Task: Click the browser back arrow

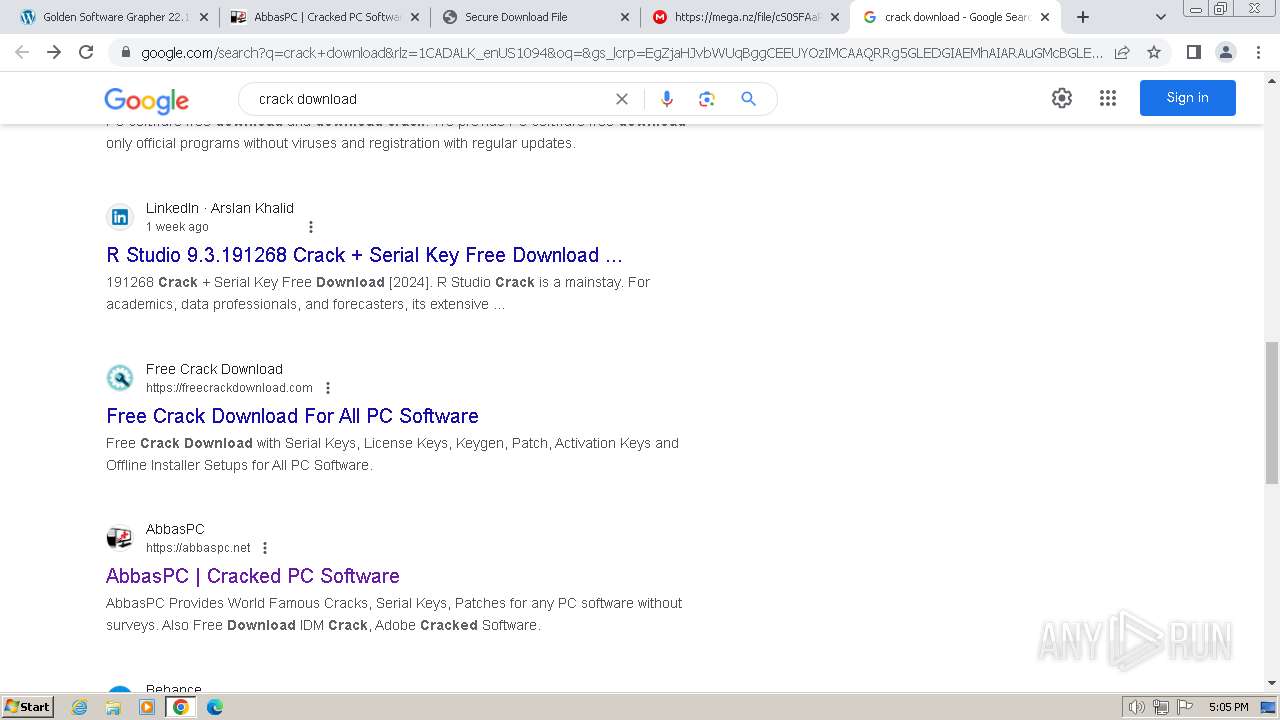Action: click(x=22, y=52)
